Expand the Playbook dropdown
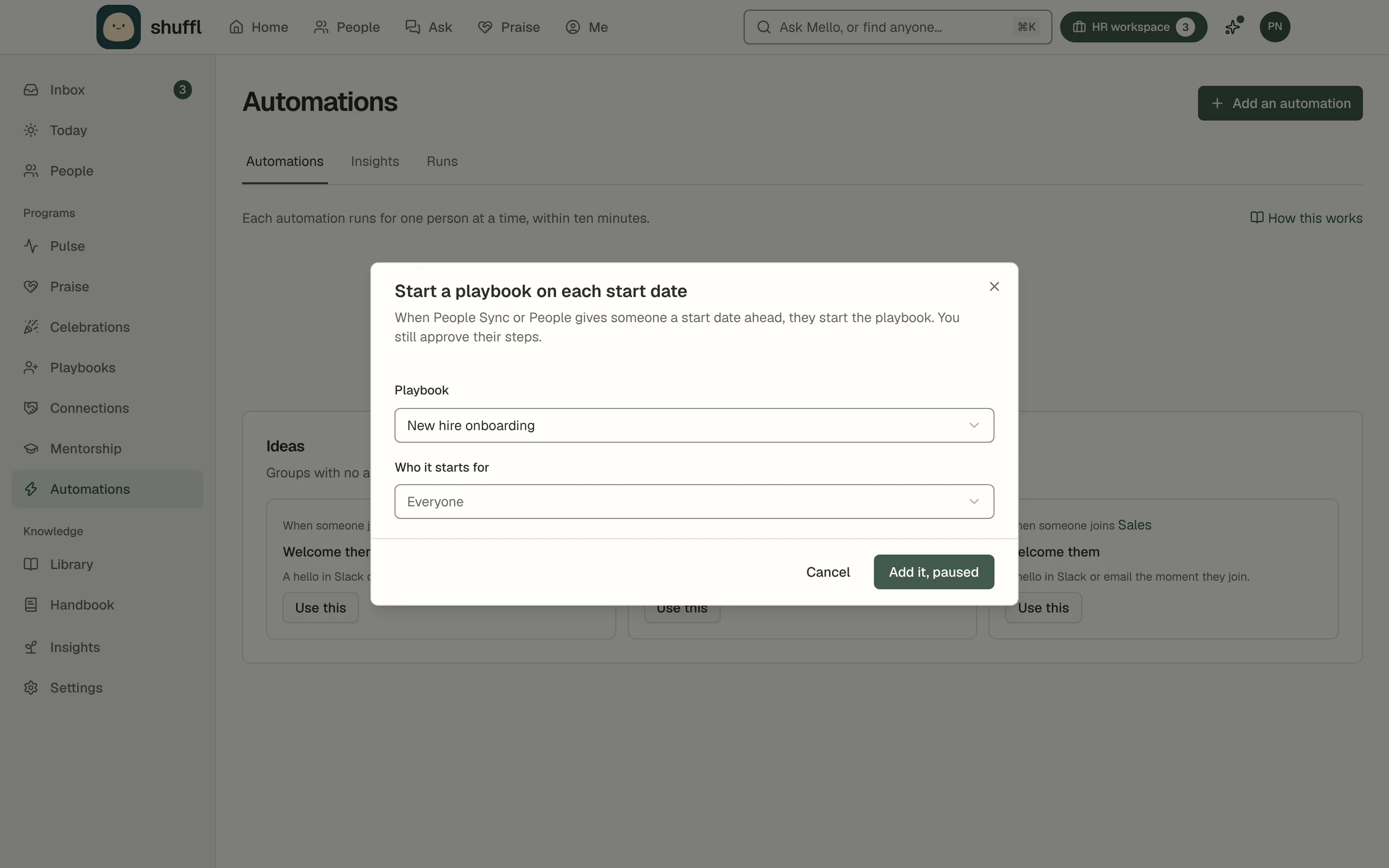Viewport: 1389px width, 868px height. [x=694, y=425]
